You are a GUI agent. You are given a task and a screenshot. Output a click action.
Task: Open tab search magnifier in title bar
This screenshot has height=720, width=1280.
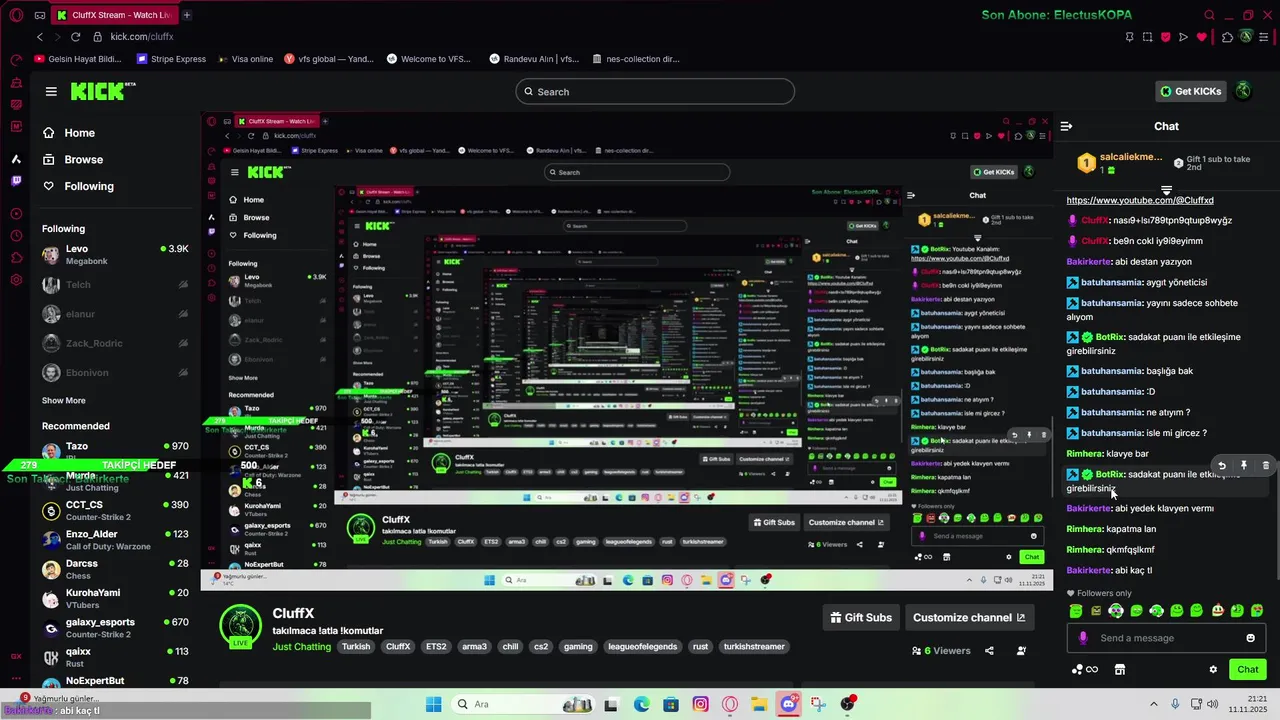point(1209,15)
